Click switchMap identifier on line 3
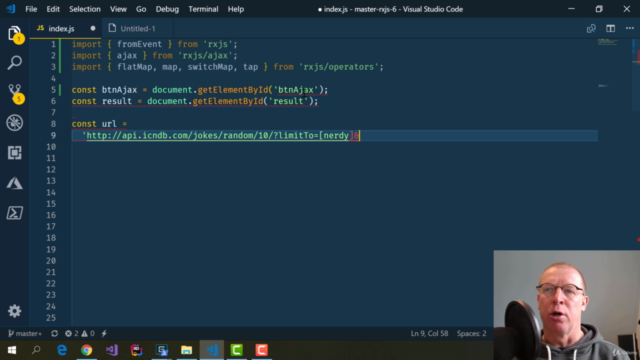Viewport: 640px width, 360px height. coord(210,67)
